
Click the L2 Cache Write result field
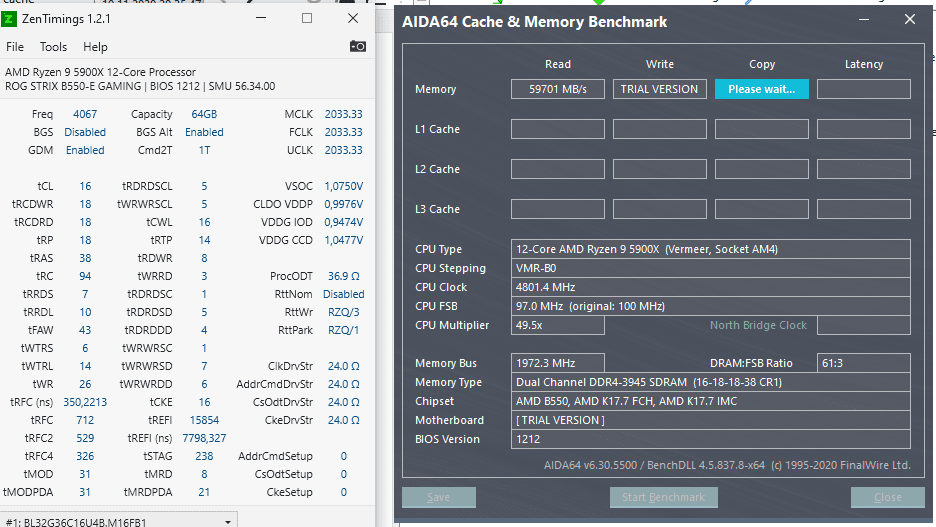(x=660, y=169)
